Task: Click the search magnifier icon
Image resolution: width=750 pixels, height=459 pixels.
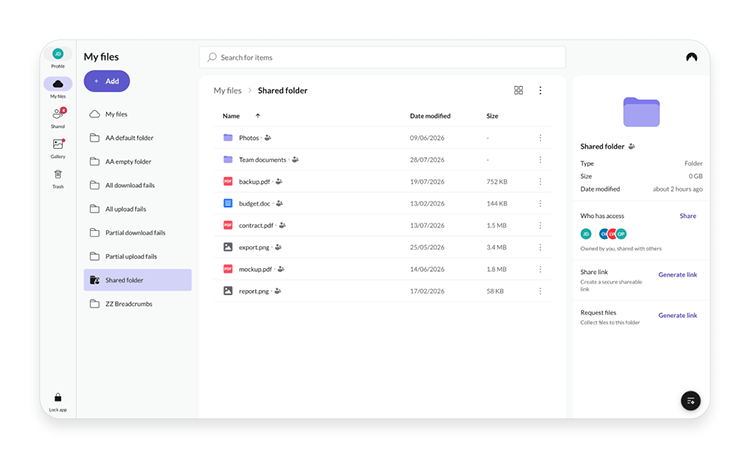Action: (x=212, y=57)
